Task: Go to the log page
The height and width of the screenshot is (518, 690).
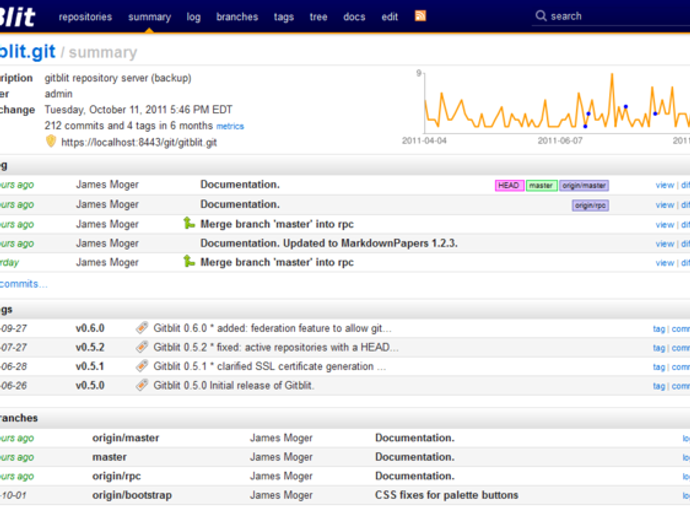Action: 194,17
